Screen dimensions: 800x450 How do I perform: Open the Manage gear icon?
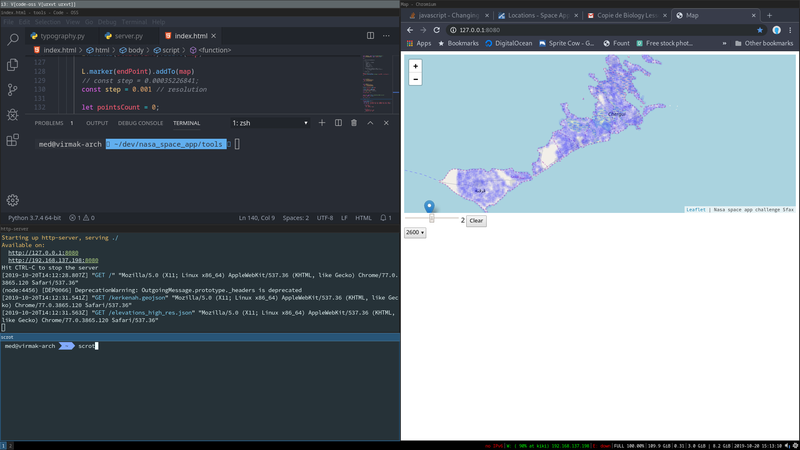[x=13, y=201]
